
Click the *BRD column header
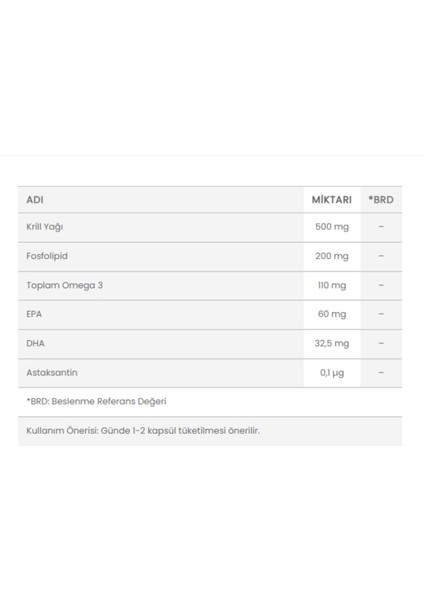[381, 200]
